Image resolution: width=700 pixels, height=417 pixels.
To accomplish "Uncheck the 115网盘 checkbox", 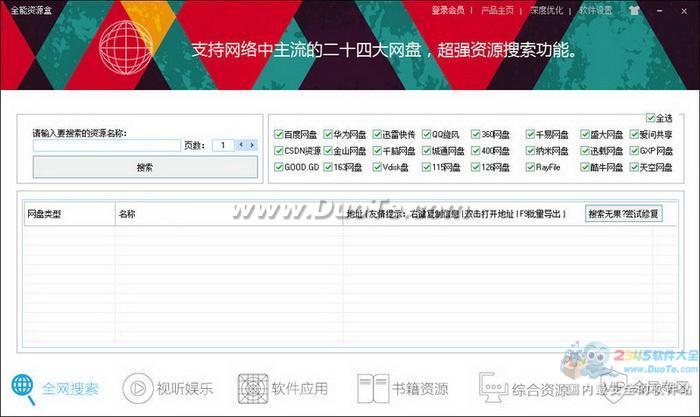I will tap(426, 167).
